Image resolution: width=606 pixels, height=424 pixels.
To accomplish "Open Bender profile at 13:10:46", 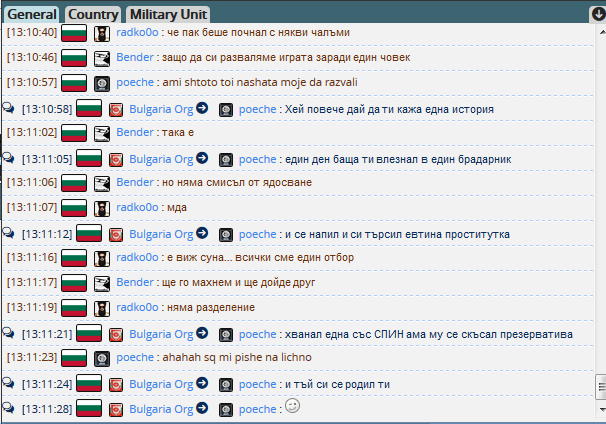I will tap(135, 57).
